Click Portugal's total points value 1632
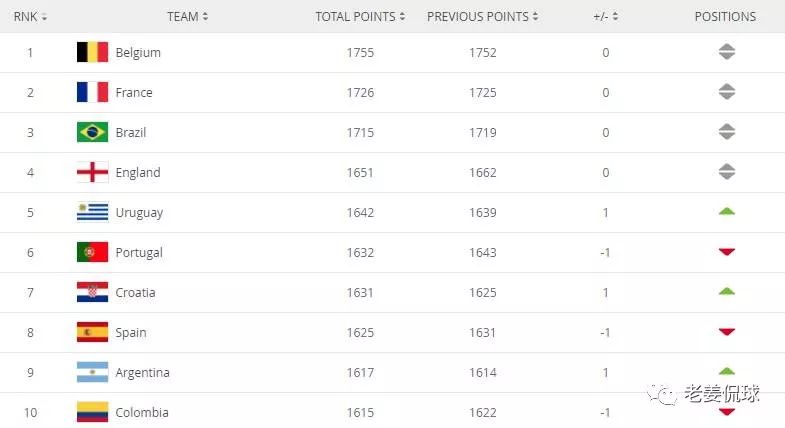785x428 pixels. point(360,252)
